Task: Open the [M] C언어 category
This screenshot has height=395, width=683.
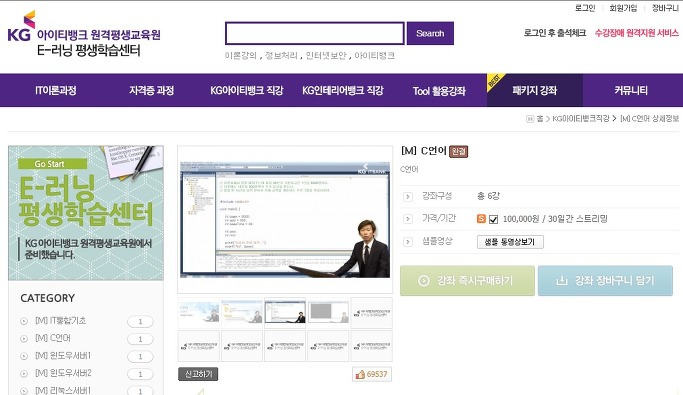Action: (x=53, y=338)
